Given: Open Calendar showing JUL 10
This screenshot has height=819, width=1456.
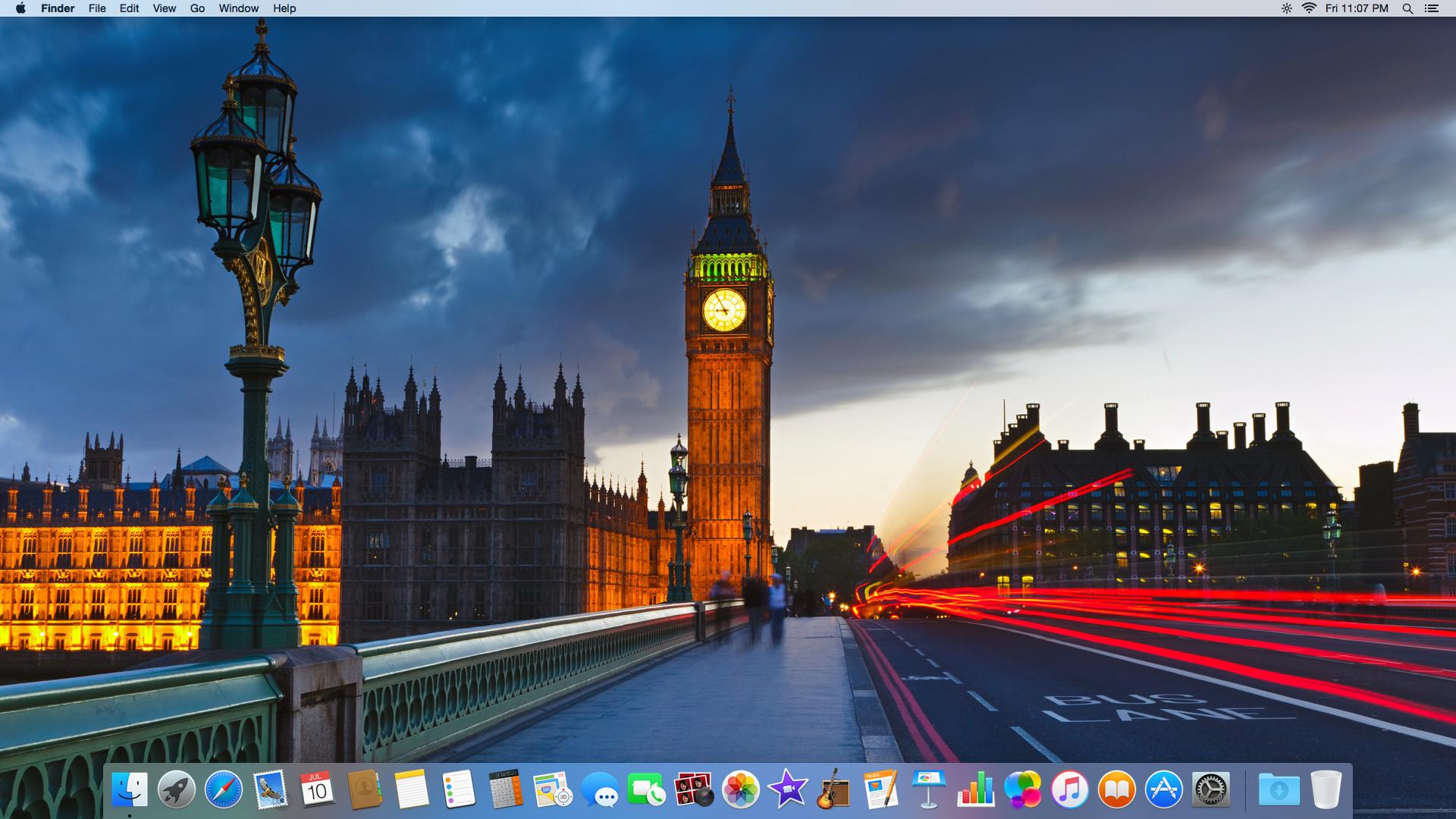Looking at the screenshot, I should tap(316, 790).
